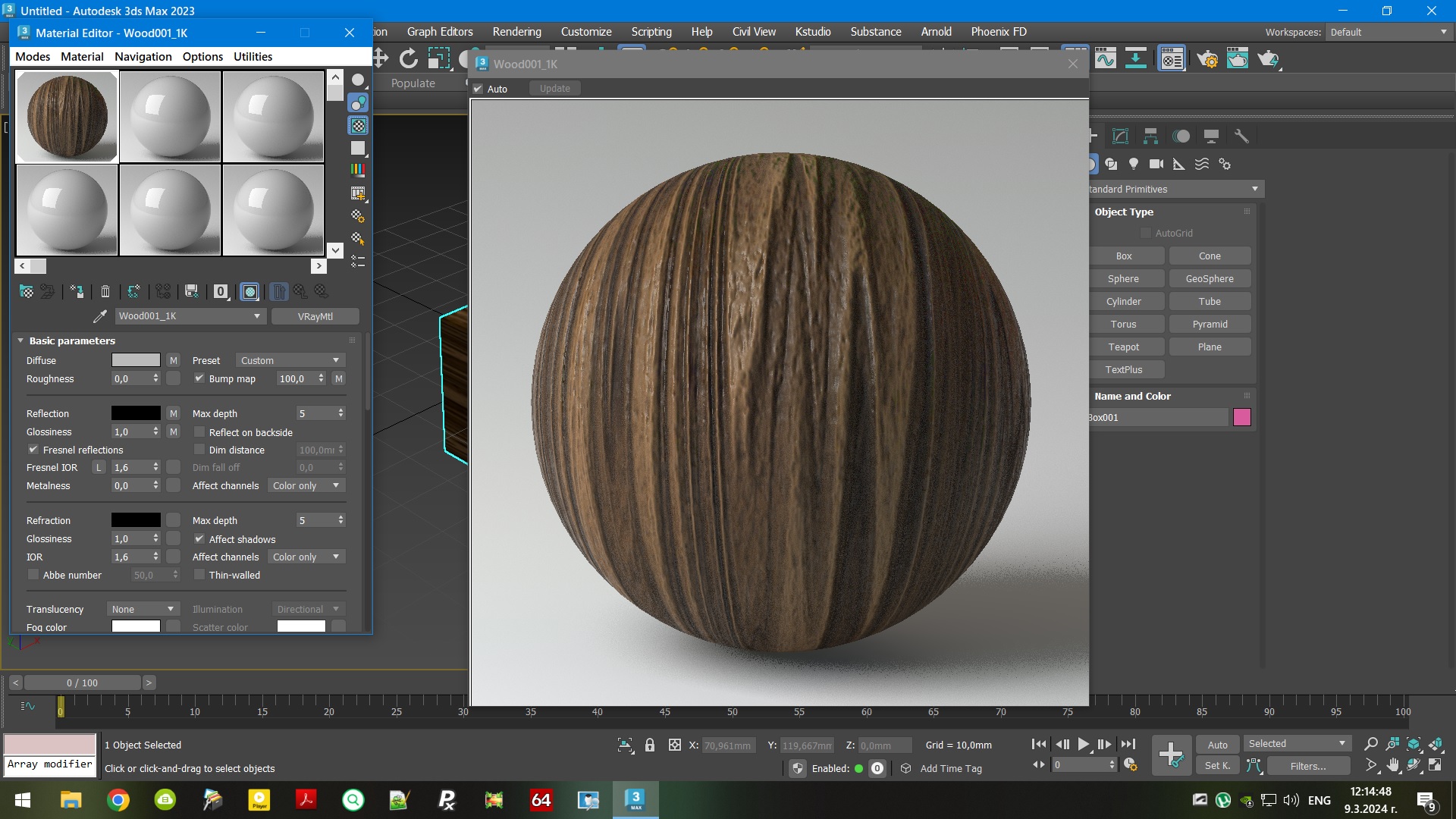Switch to the Utilities wrench tab
The width and height of the screenshot is (1456, 819).
pyautogui.click(x=1241, y=136)
